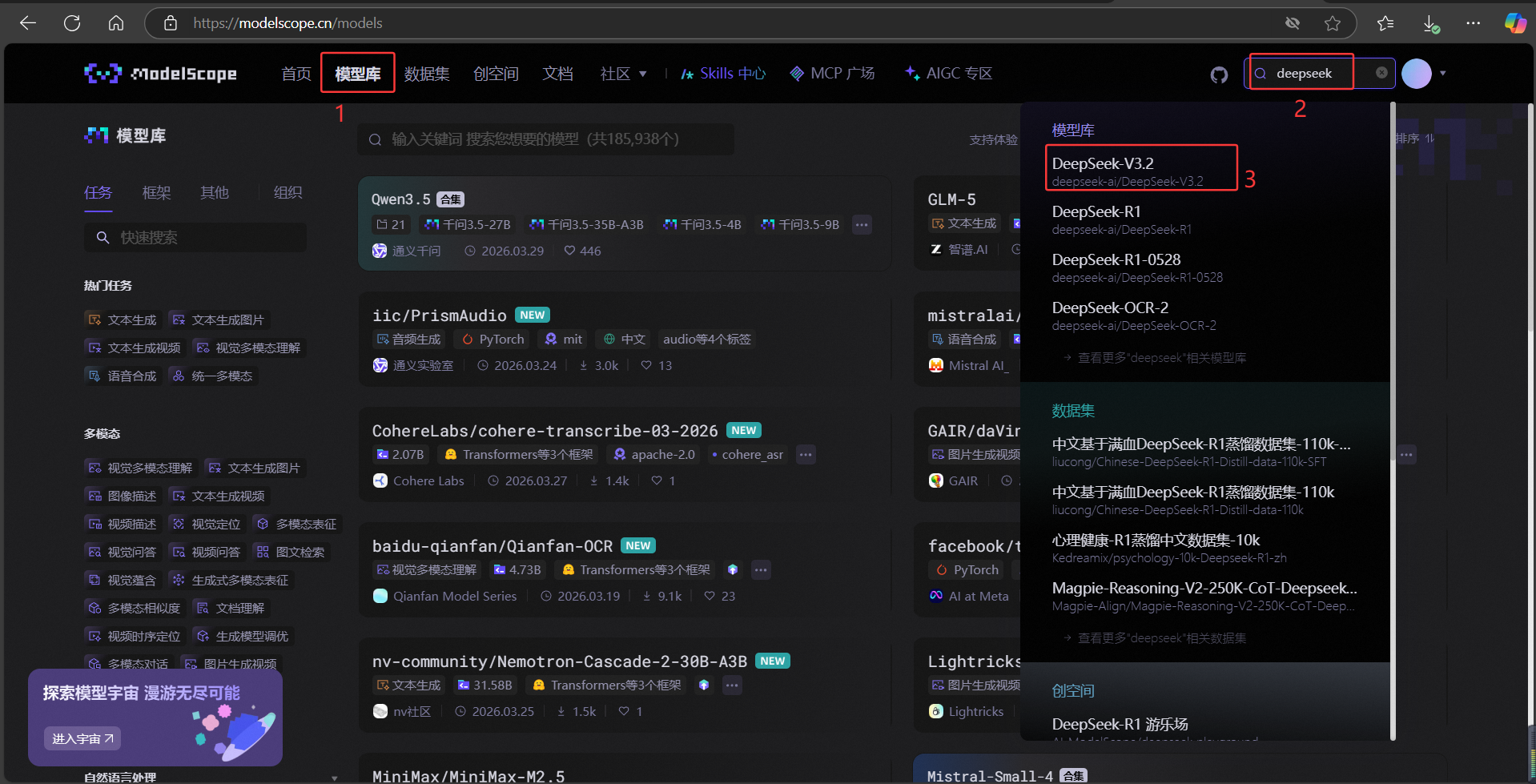The width and height of the screenshot is (1536, 784).
Task: Open the 创空间 navigation tab
Action: (496, 74)
